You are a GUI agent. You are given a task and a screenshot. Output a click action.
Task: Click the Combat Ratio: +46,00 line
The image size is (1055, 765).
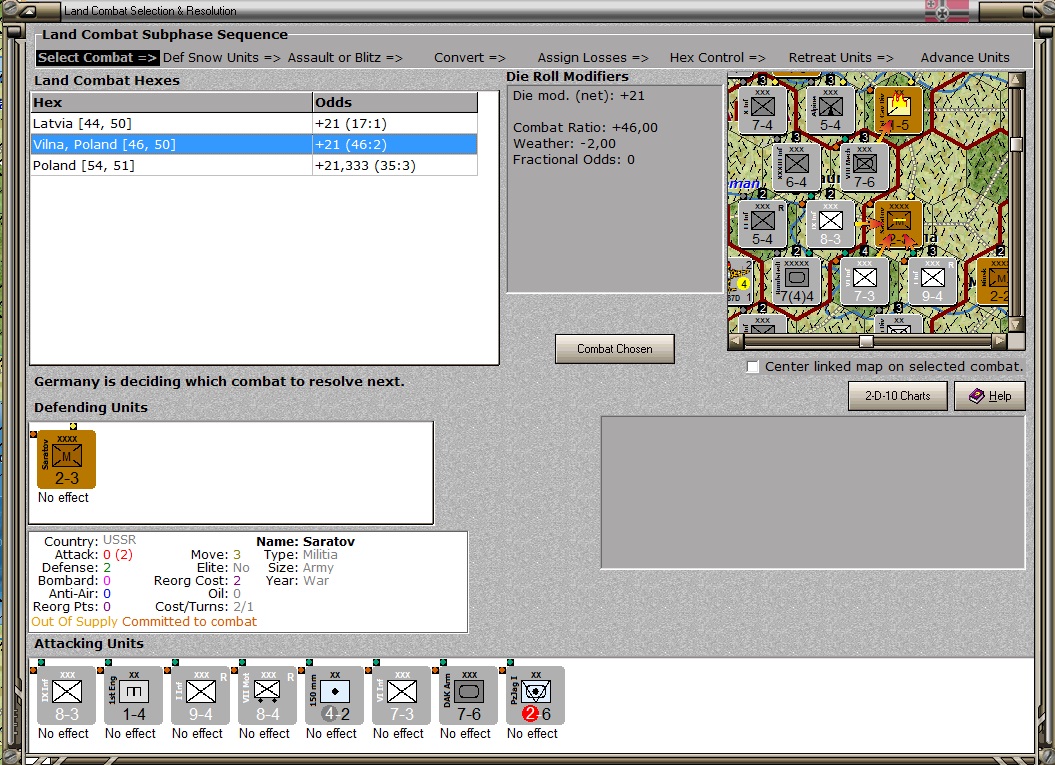(585, 128)
